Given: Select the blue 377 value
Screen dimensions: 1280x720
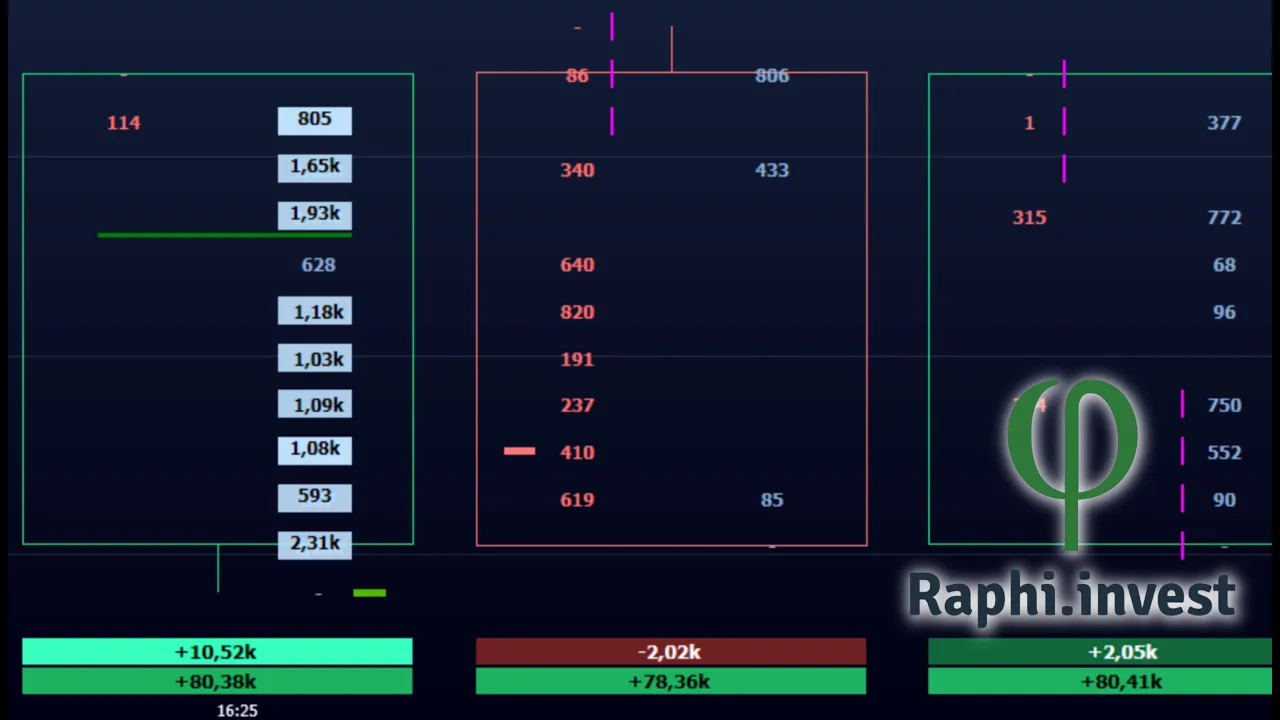Looking at the screenshot, I should [1224, 123].
